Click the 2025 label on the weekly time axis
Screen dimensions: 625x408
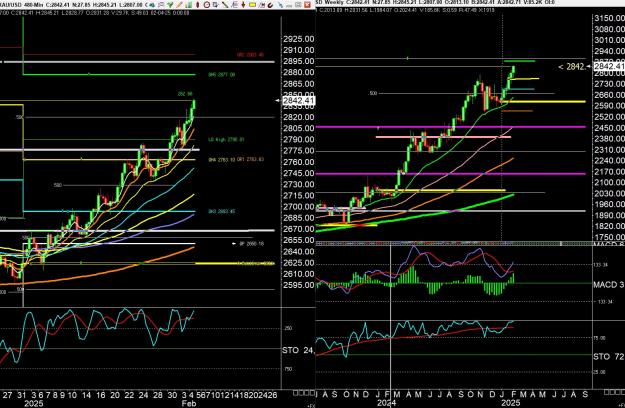[511, 403]
